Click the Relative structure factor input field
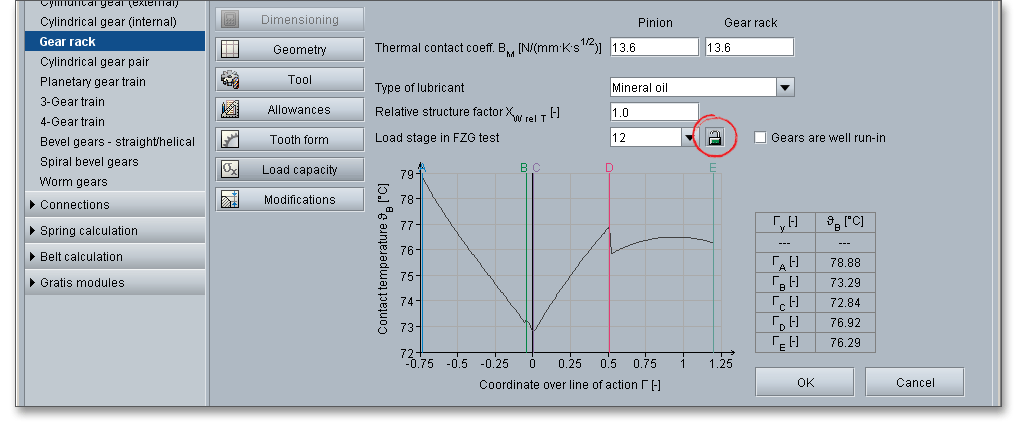This screenshot has height=422, width=1017. coord(654,112)
